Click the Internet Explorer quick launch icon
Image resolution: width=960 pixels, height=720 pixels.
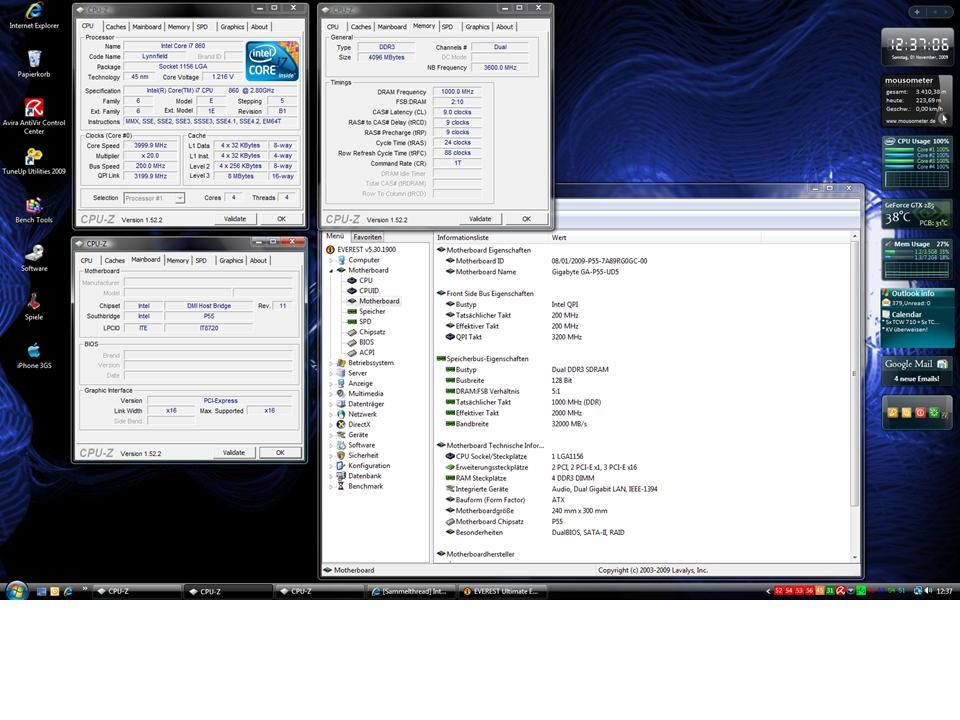[x=68, y=591]
